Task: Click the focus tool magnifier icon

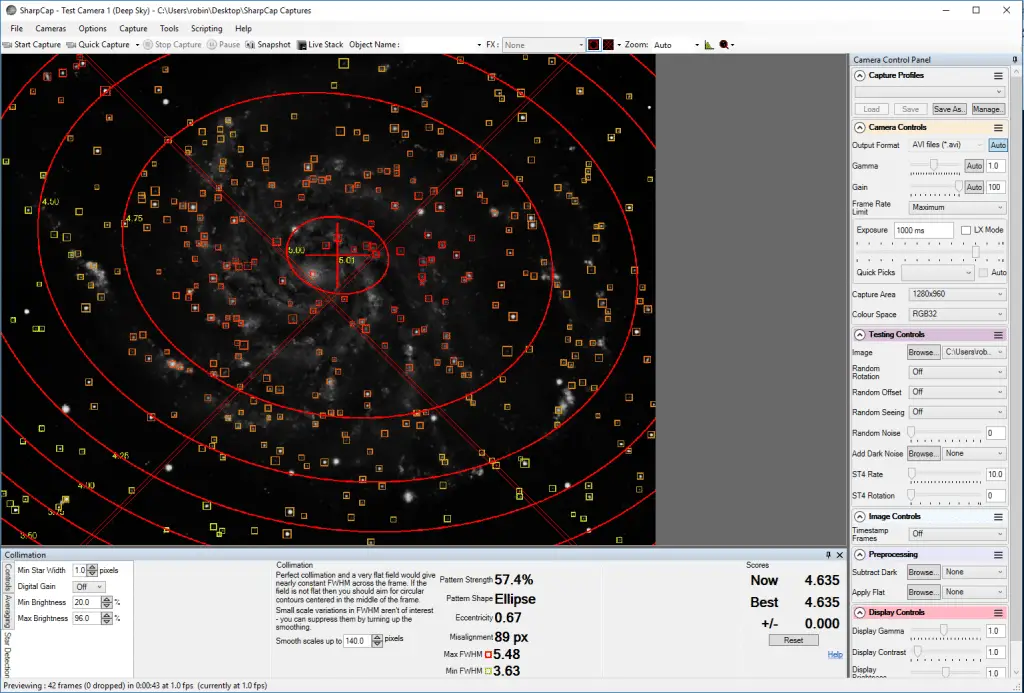Action: [x=724, y=44]
